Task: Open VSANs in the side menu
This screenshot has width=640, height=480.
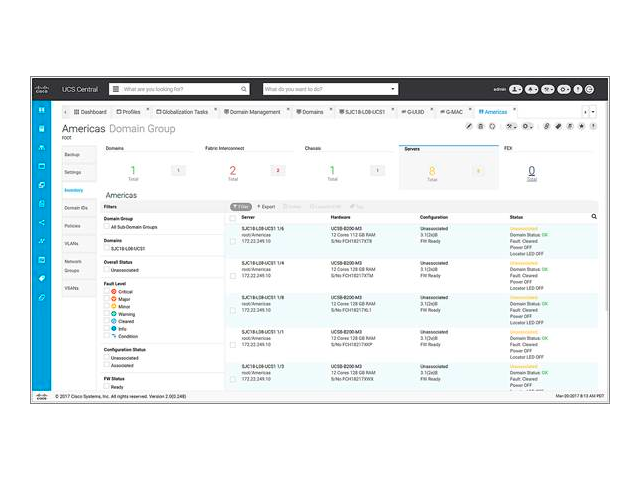Action: point(79,288)
